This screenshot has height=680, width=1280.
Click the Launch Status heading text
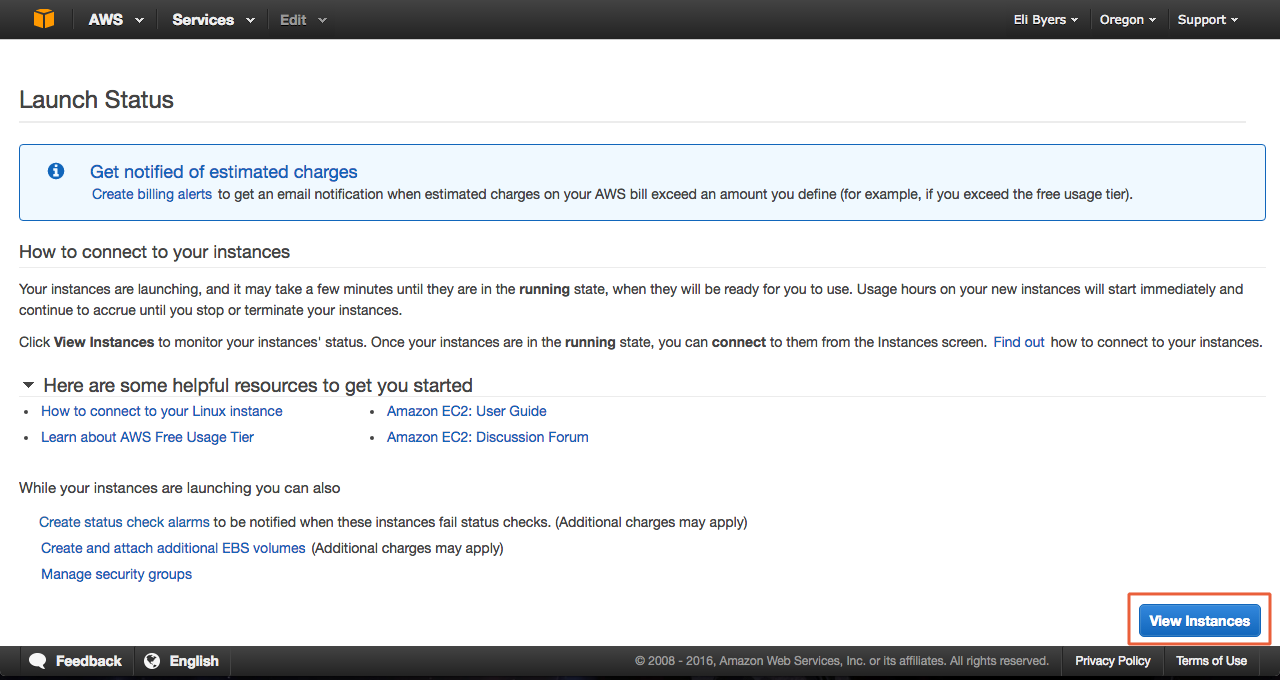tap(97, 100)
